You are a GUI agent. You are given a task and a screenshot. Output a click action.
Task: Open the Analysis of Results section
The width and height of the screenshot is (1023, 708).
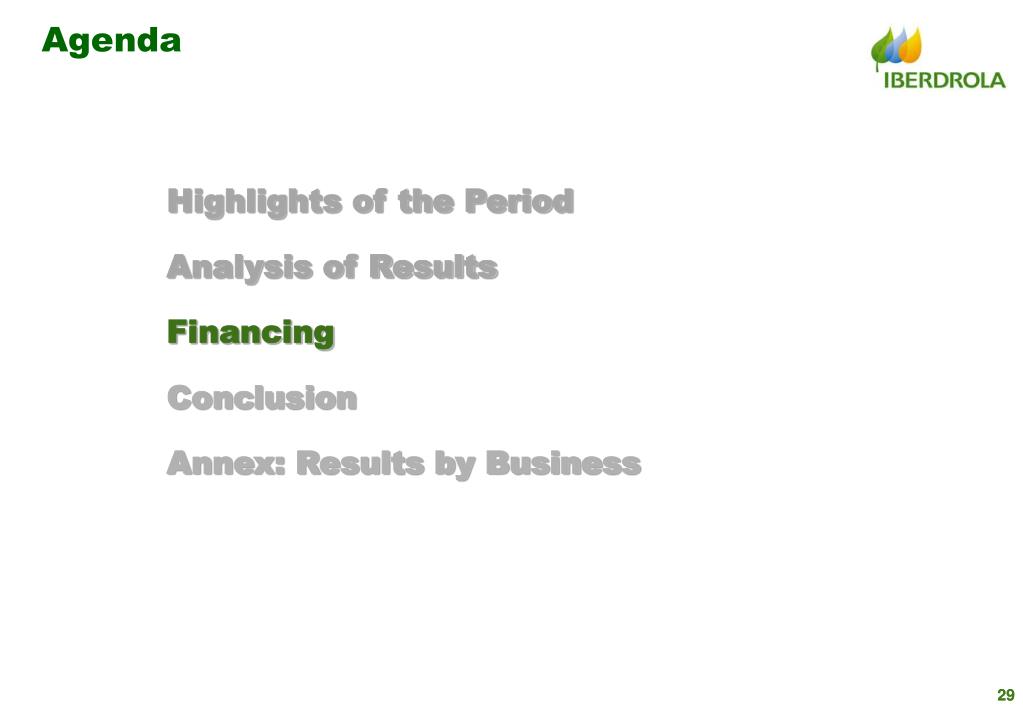(333, 268)
